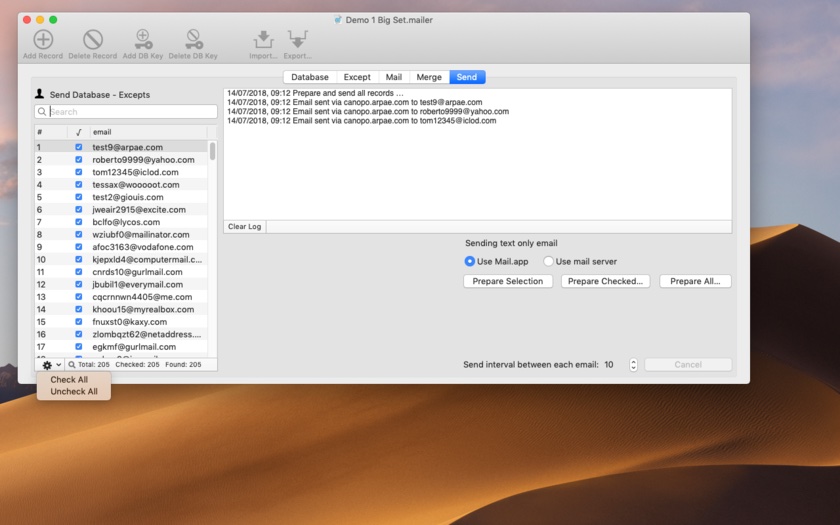The width and height of the screenshot is (840, 525).
Task: Switch to the Merge tab
Action: 428,77
